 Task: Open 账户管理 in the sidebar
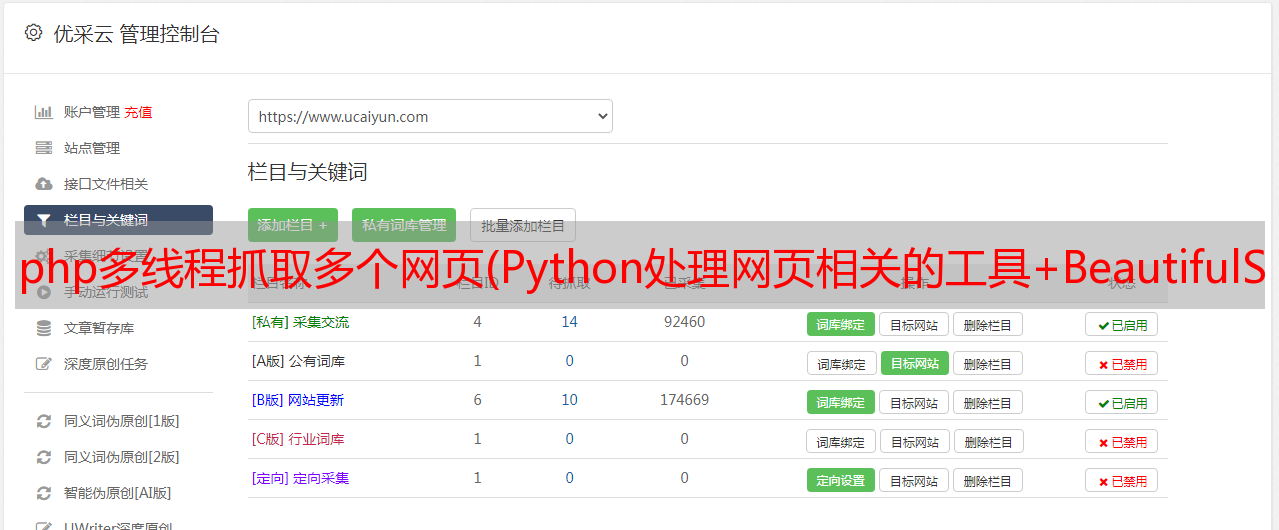(92, 112)
